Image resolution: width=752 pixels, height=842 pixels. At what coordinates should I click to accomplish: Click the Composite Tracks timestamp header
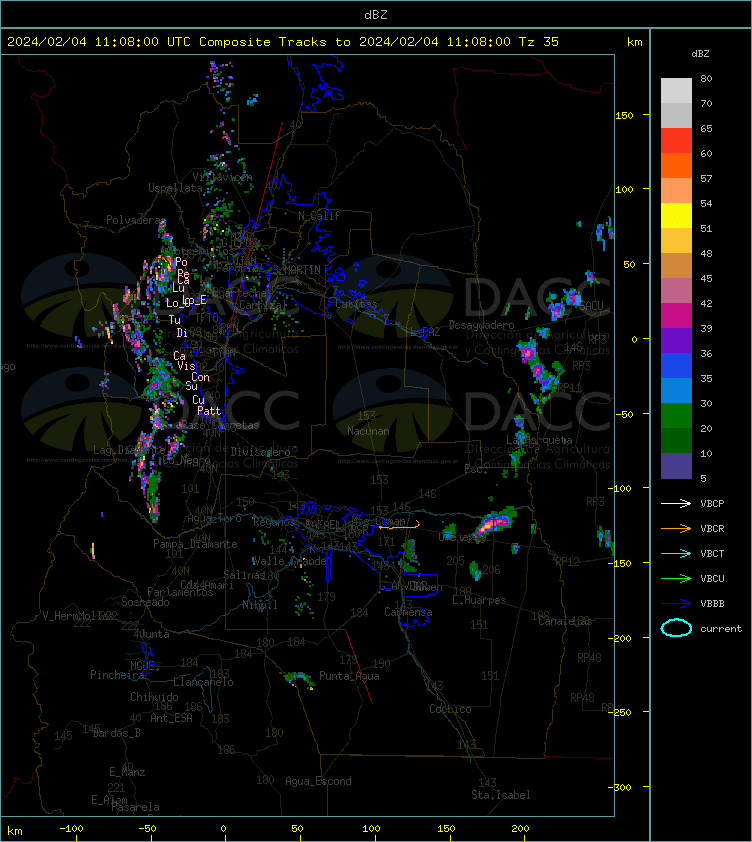[x=283, y=42]
